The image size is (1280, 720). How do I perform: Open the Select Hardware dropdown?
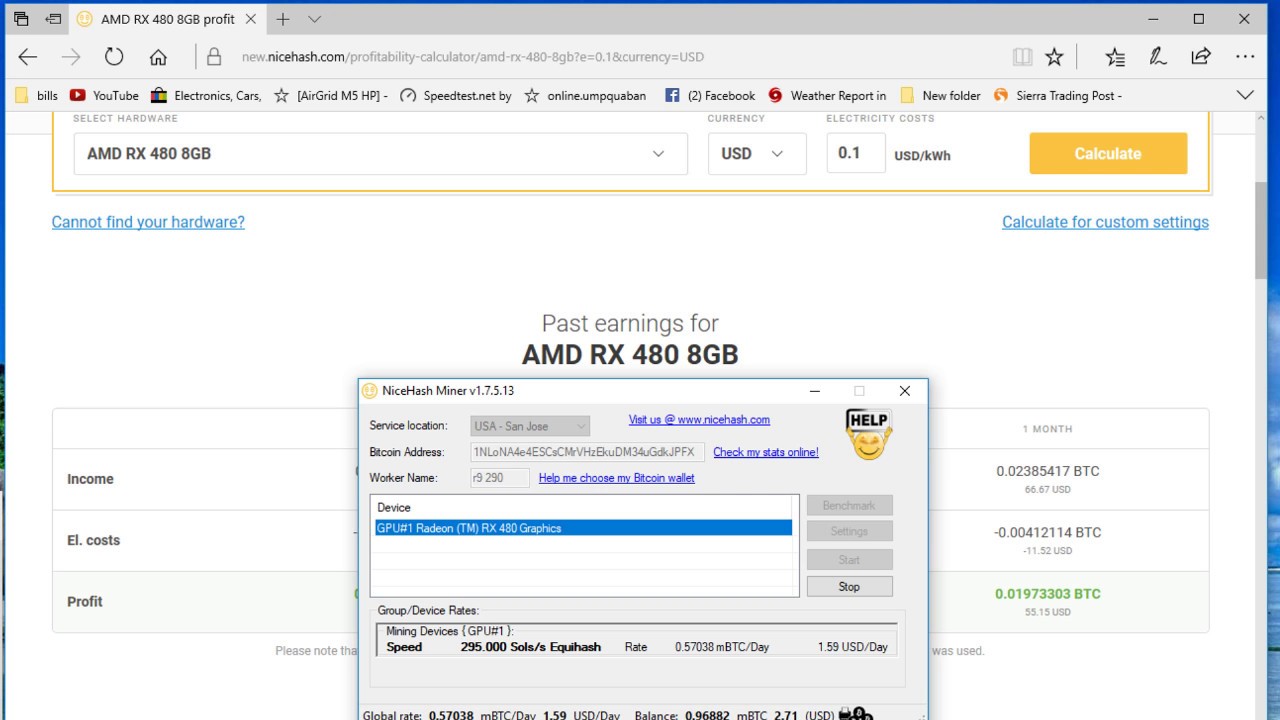click(x=380, y=154)
